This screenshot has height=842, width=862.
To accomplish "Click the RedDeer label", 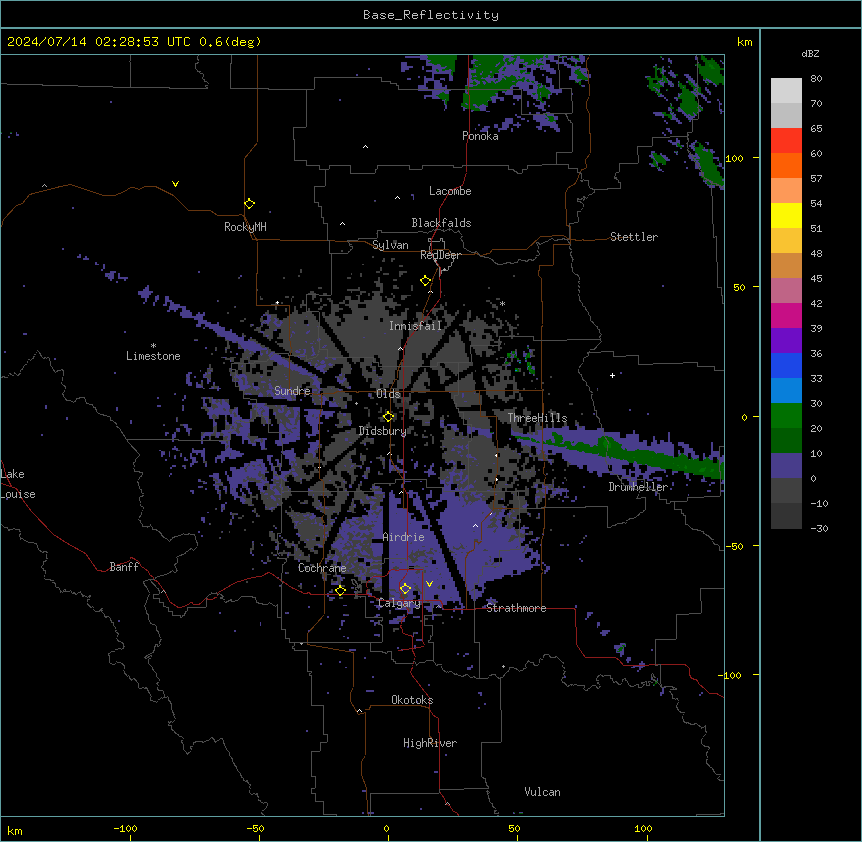I will coord(440,255).
